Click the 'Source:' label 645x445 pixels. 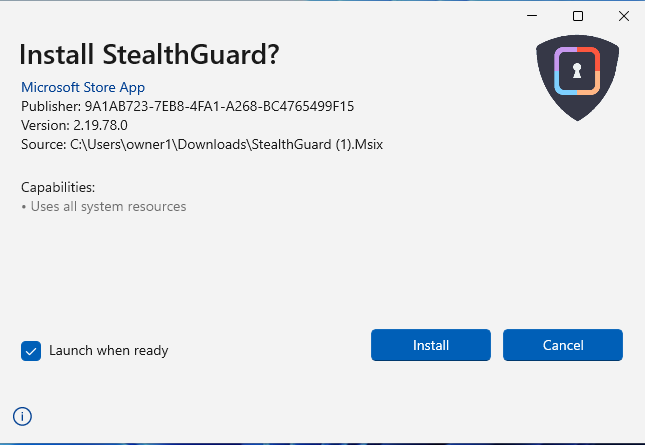43,144
